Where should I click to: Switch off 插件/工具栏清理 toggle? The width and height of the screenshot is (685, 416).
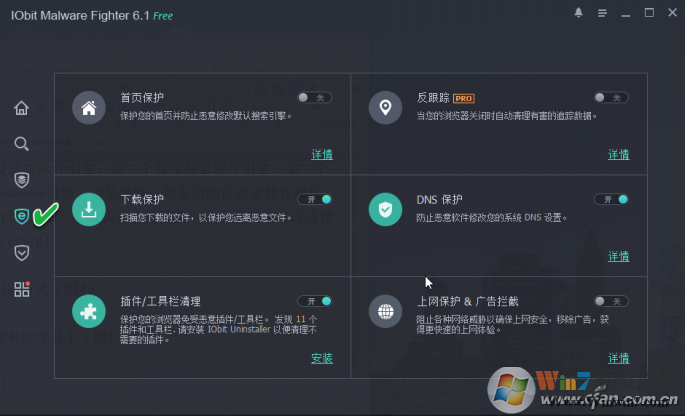(x=315, y=301)
